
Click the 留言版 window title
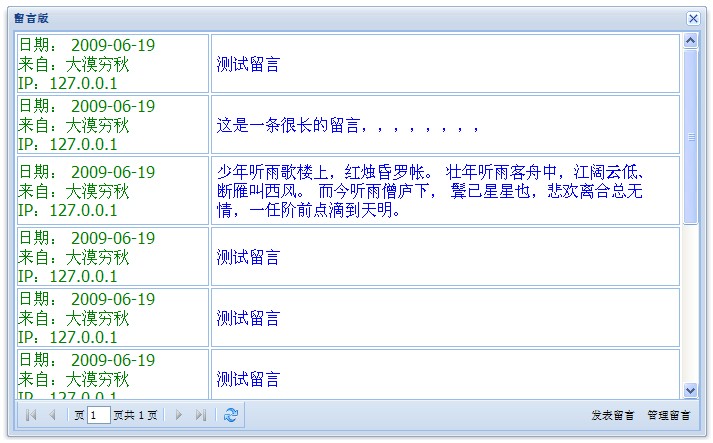click(x=31, y=18)
